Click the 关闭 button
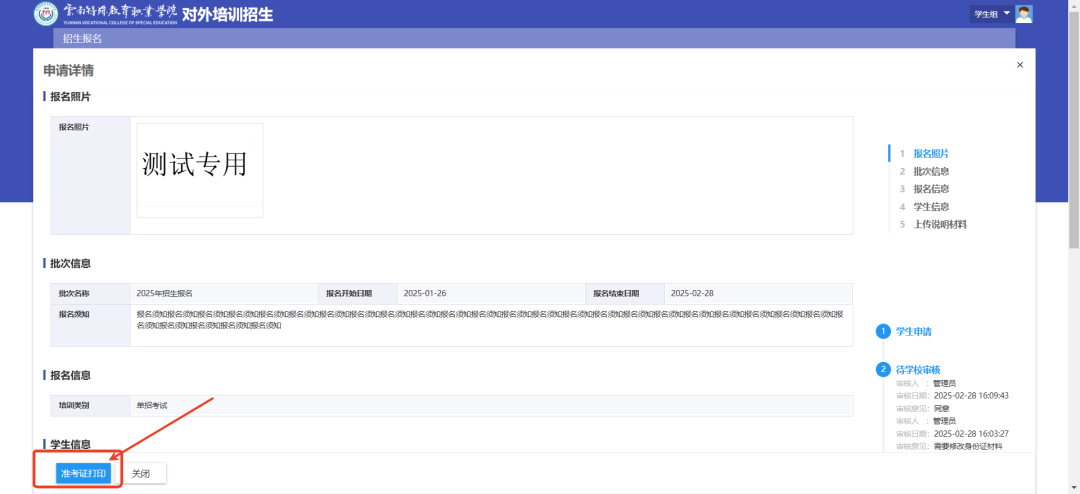Screen dimensions: 1080x494 click(140, 474)
